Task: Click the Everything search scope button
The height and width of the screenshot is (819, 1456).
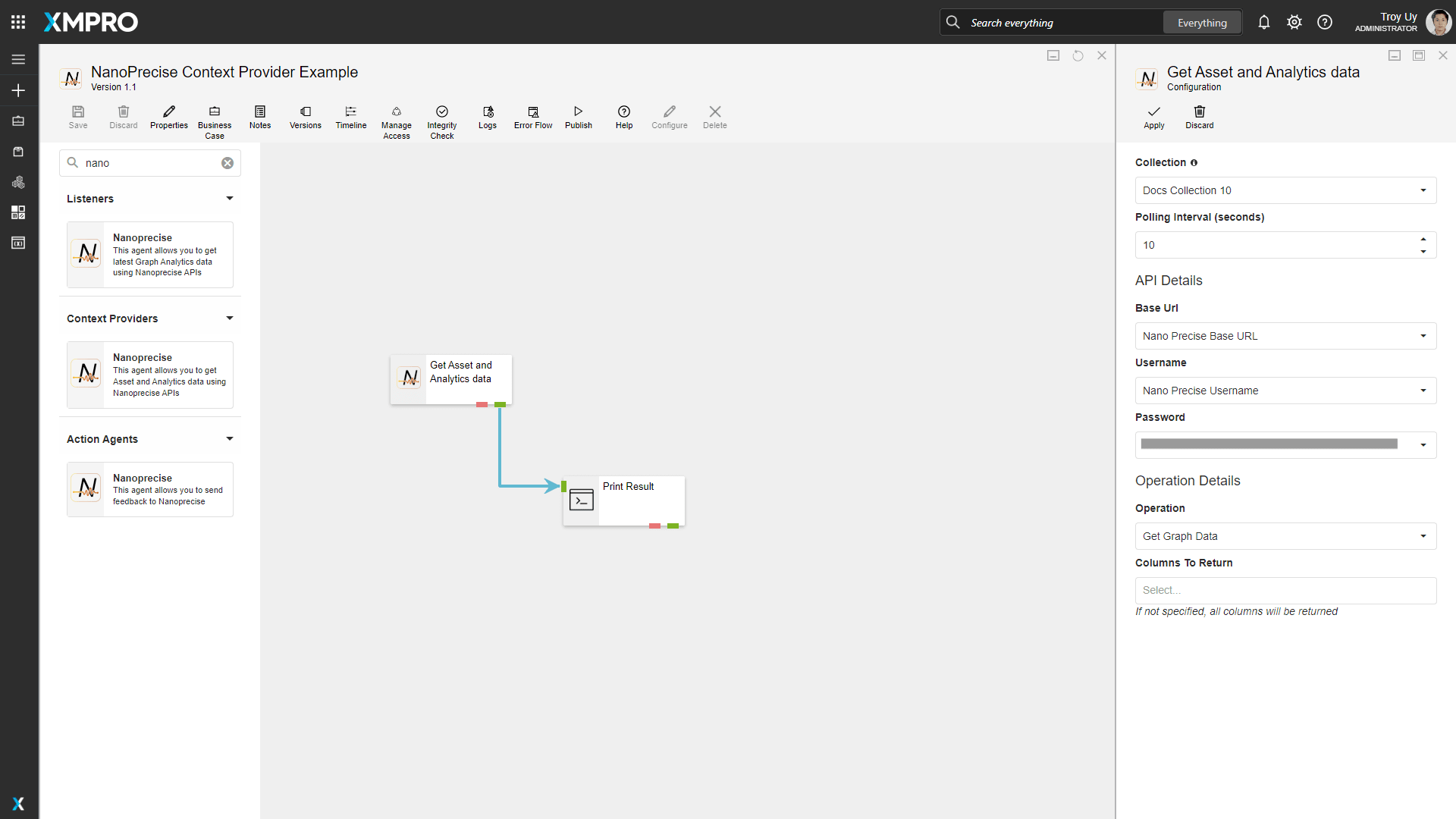Action: 1202,23
